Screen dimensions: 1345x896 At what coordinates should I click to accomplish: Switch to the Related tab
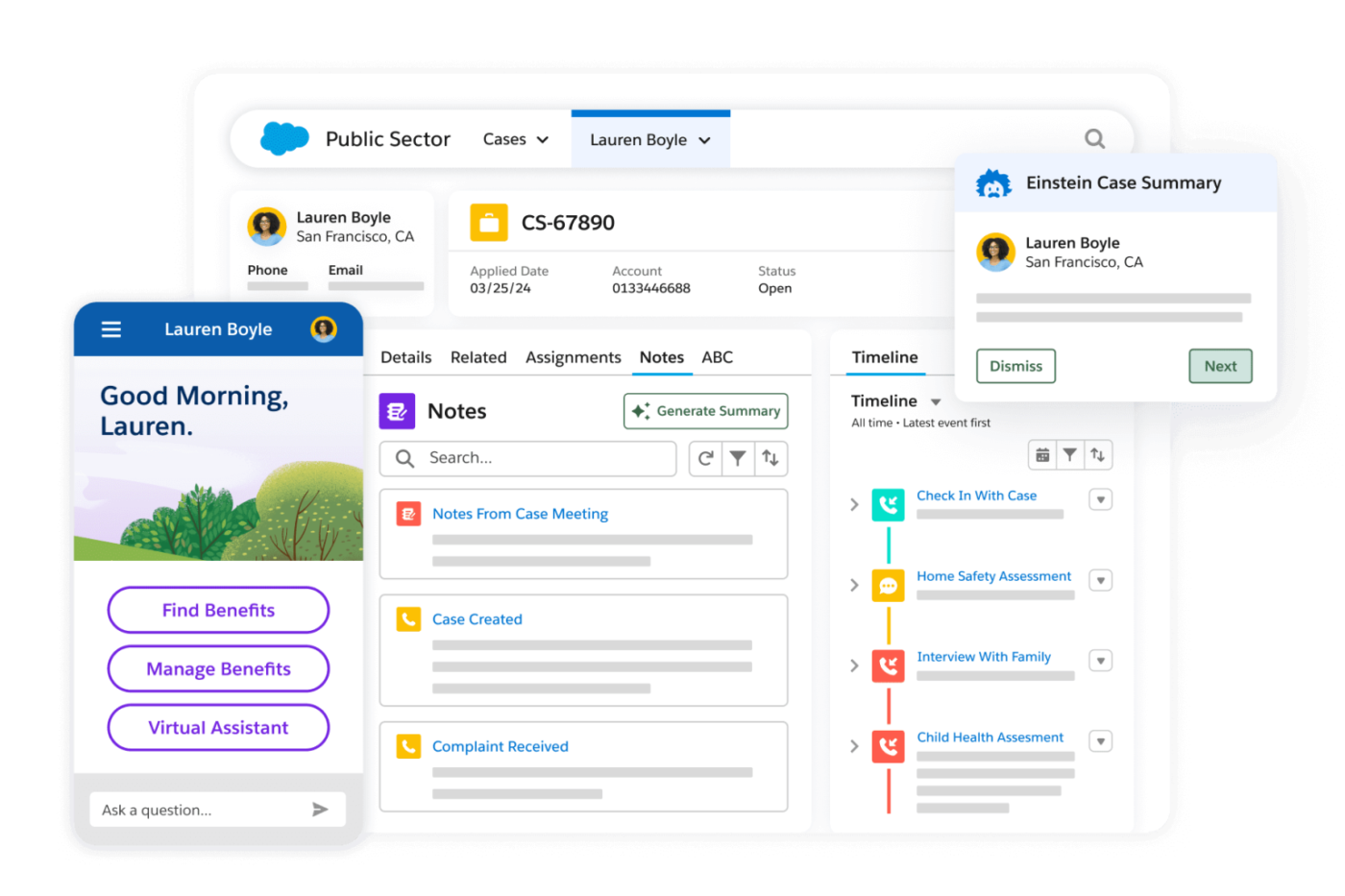point(478,357)
